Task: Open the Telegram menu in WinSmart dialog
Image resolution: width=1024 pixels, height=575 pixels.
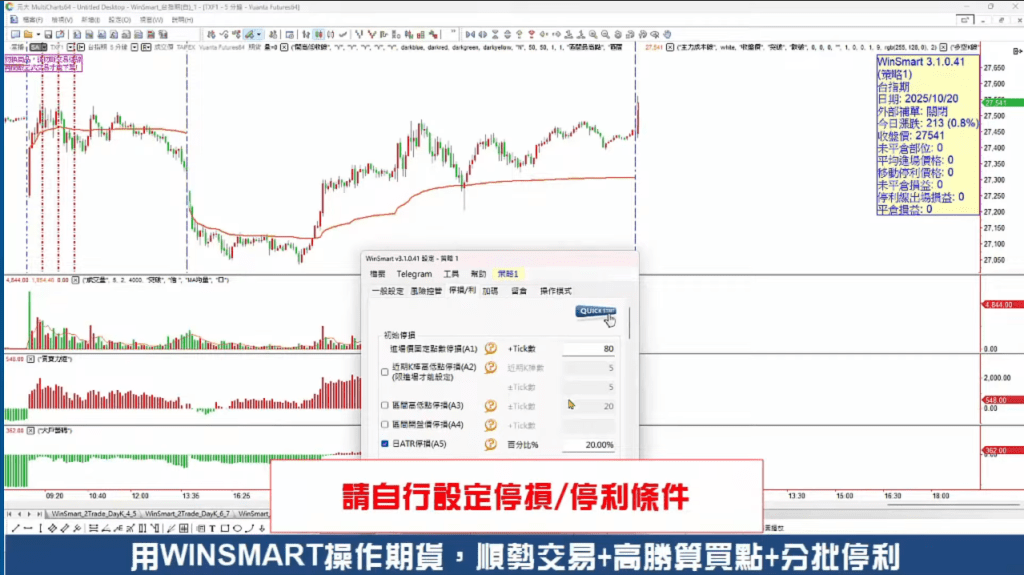Action: point(413,274)
